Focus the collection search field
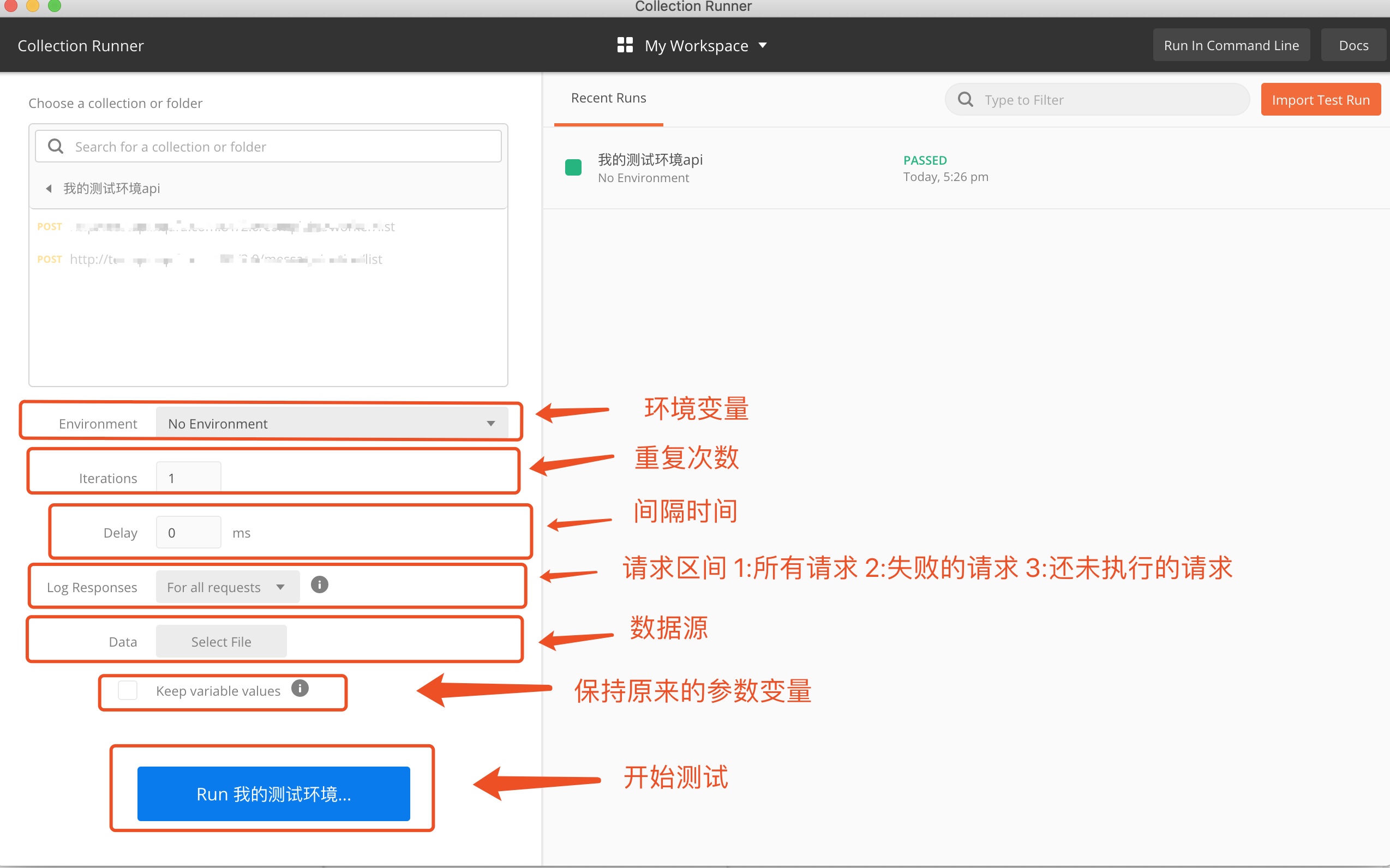The height and width of the screenshot is (868, 1390). tap(268, 146)
